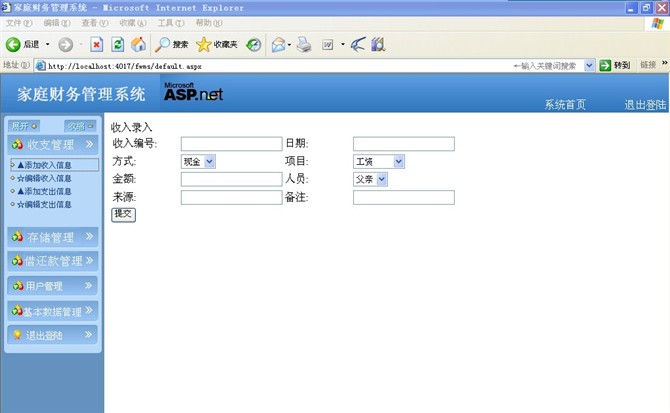
Task: Click the blue bird toolbar icon
Action: tap(358, 44)
